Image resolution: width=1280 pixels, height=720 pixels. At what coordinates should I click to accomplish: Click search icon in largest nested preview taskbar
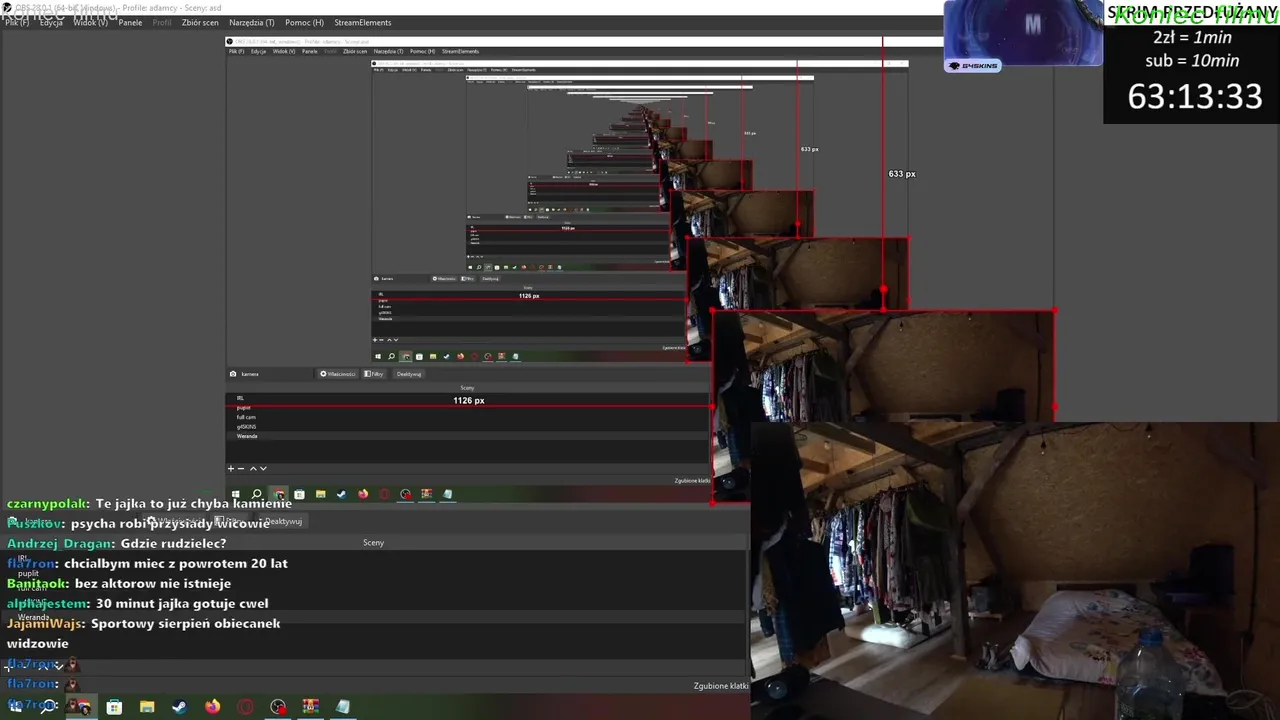tap(257, 494)
